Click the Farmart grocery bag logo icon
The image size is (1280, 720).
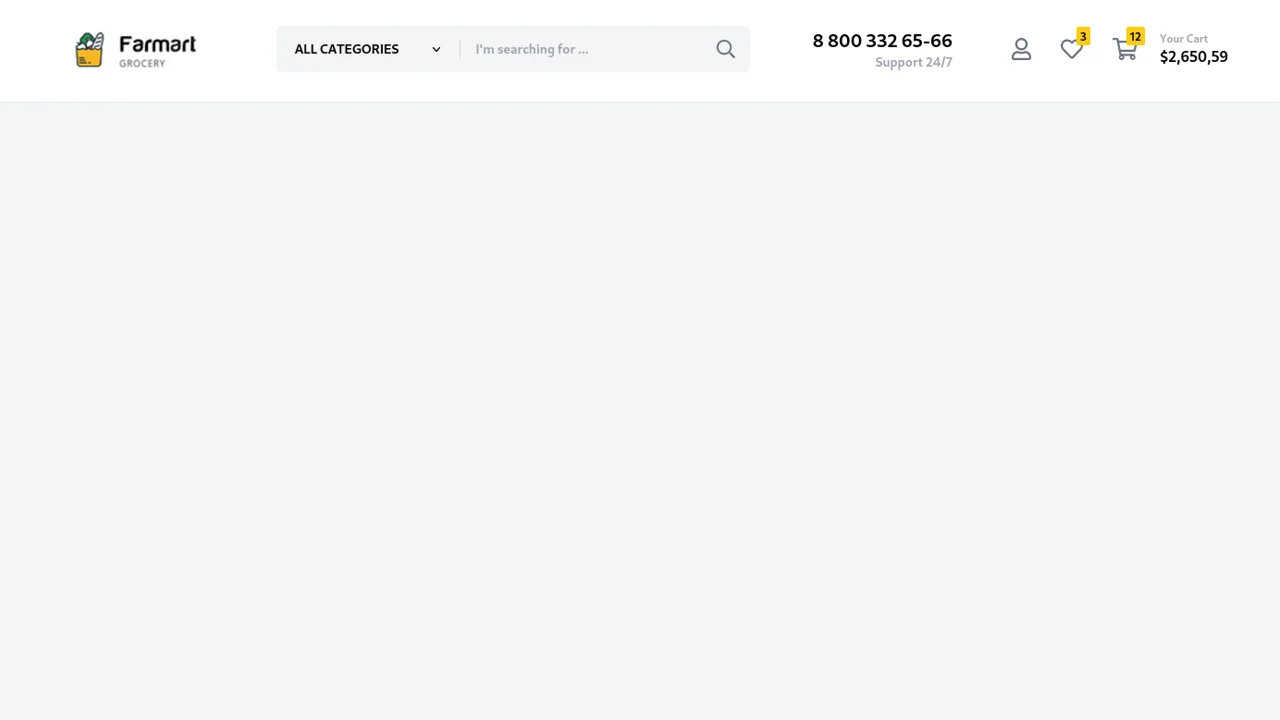(x=89, y=49)
